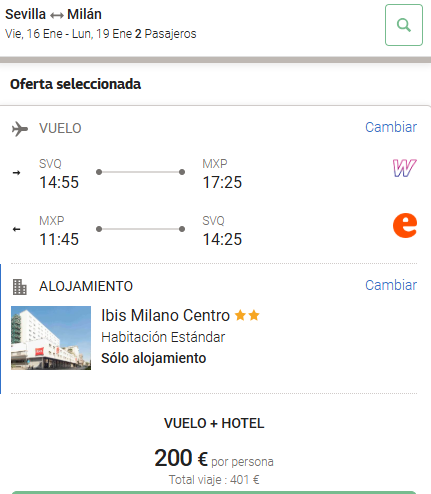Select the Ibis Milano Centro hotel name

[x=165, y=315]
